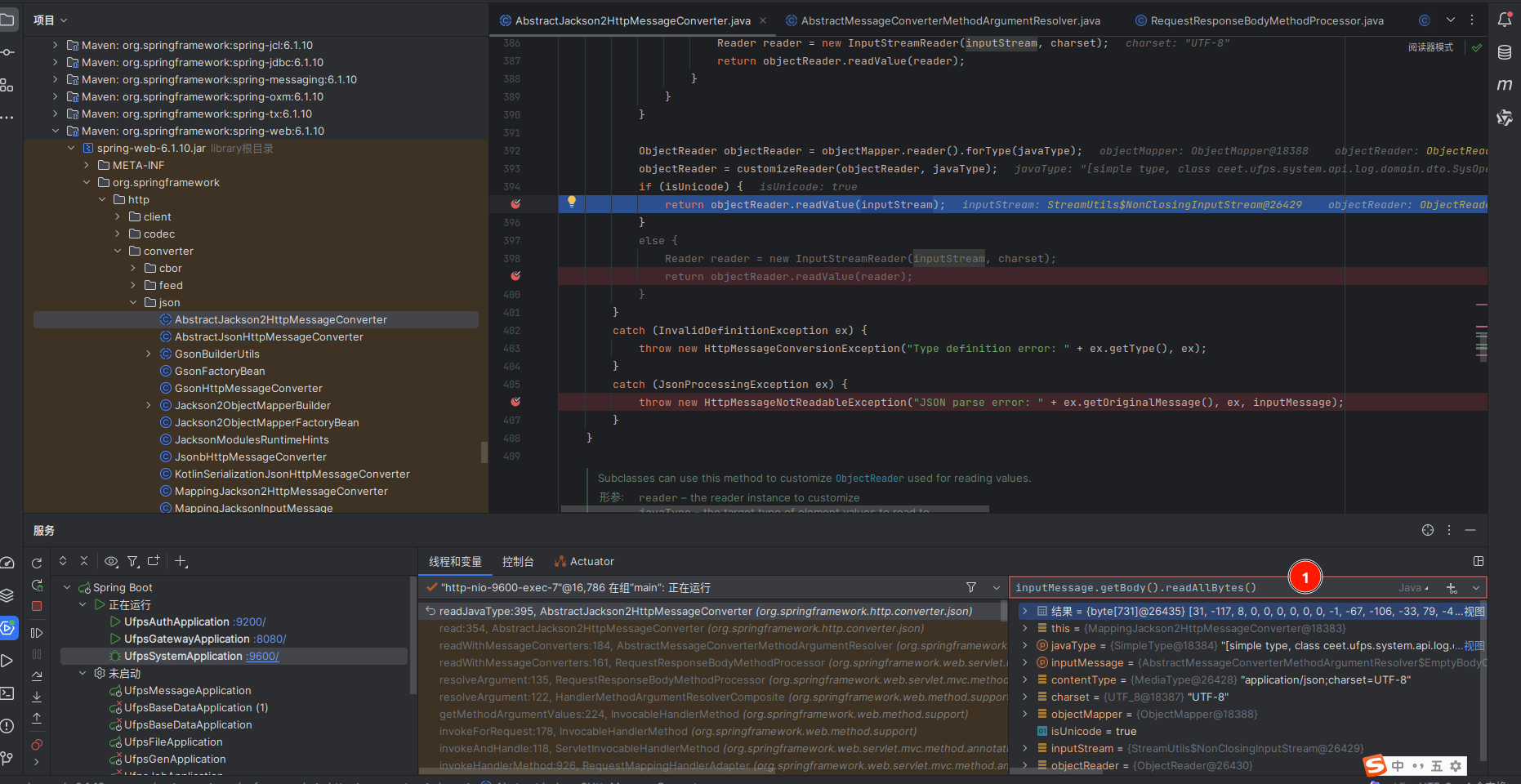Collapse the converter package folder

[118, 251]
